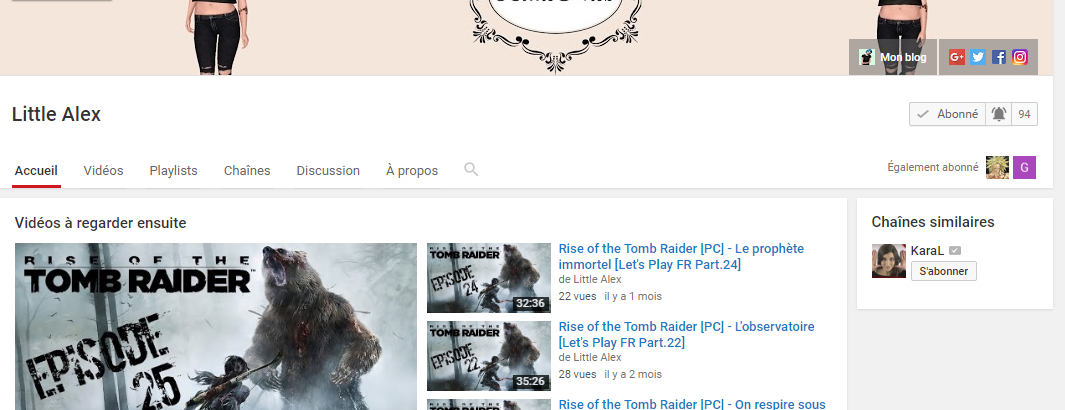
Task: Open On respire sous video title
Action: point(692,405)
